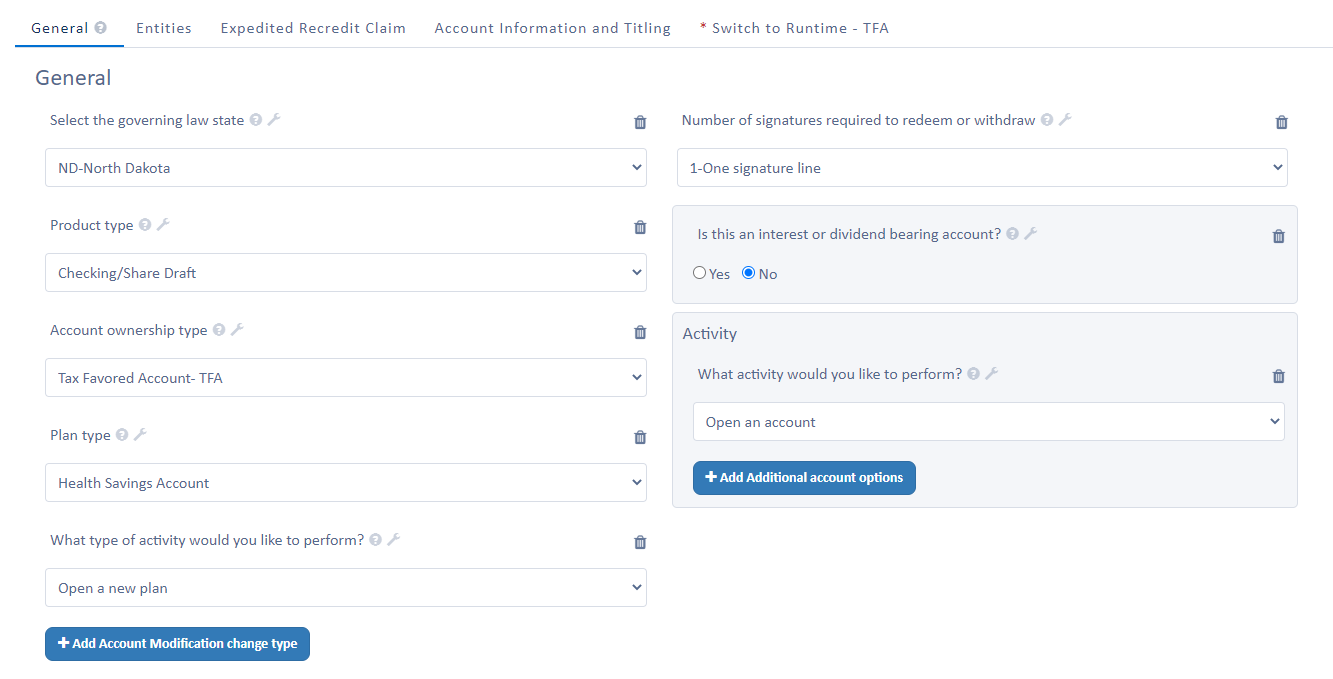Open the Plan type Health Savings Account dropdown

click(346, 483)
